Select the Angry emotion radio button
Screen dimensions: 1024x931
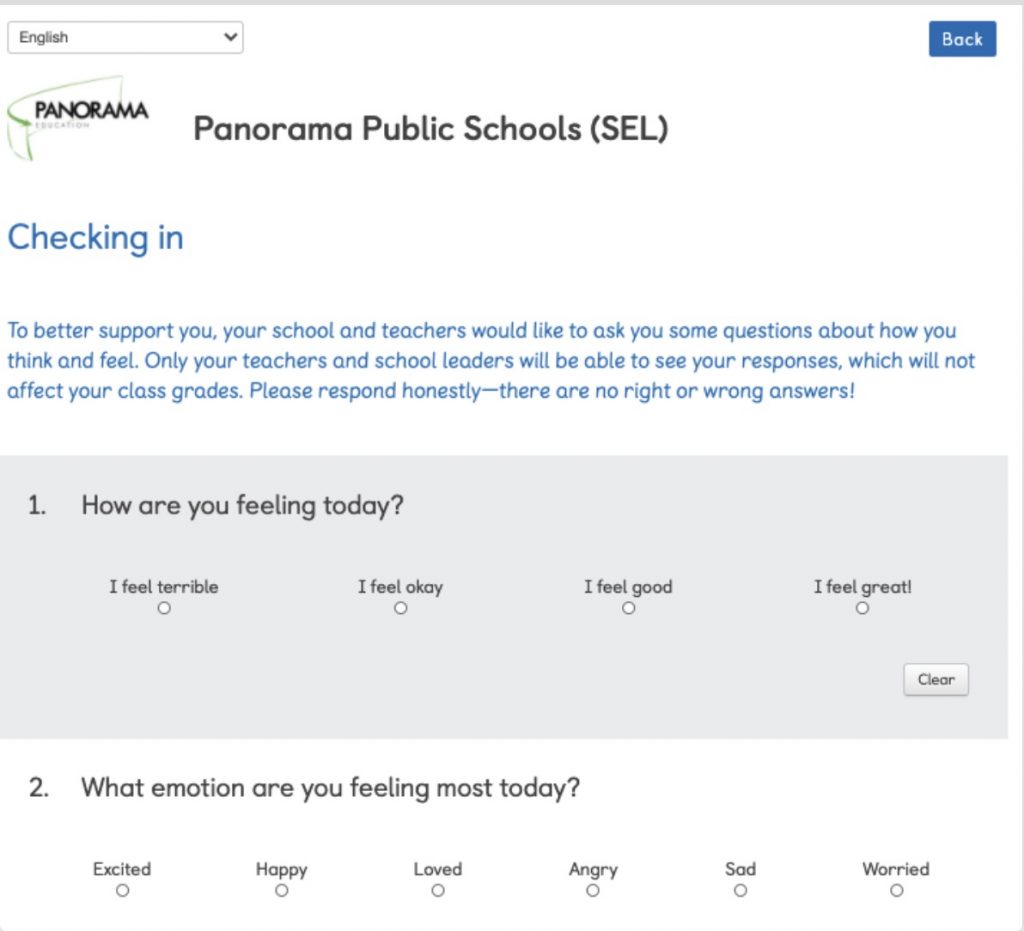pyautogui.click(x=592, y=891)
